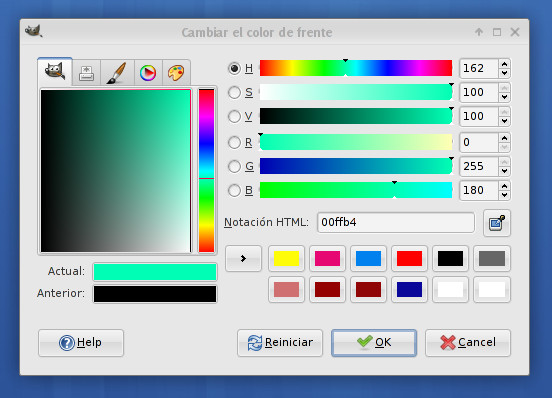Image resolution: width=552 pixels, height=398 pixels.
Task: Pick the bright blue history swatch
Action: 368,259
